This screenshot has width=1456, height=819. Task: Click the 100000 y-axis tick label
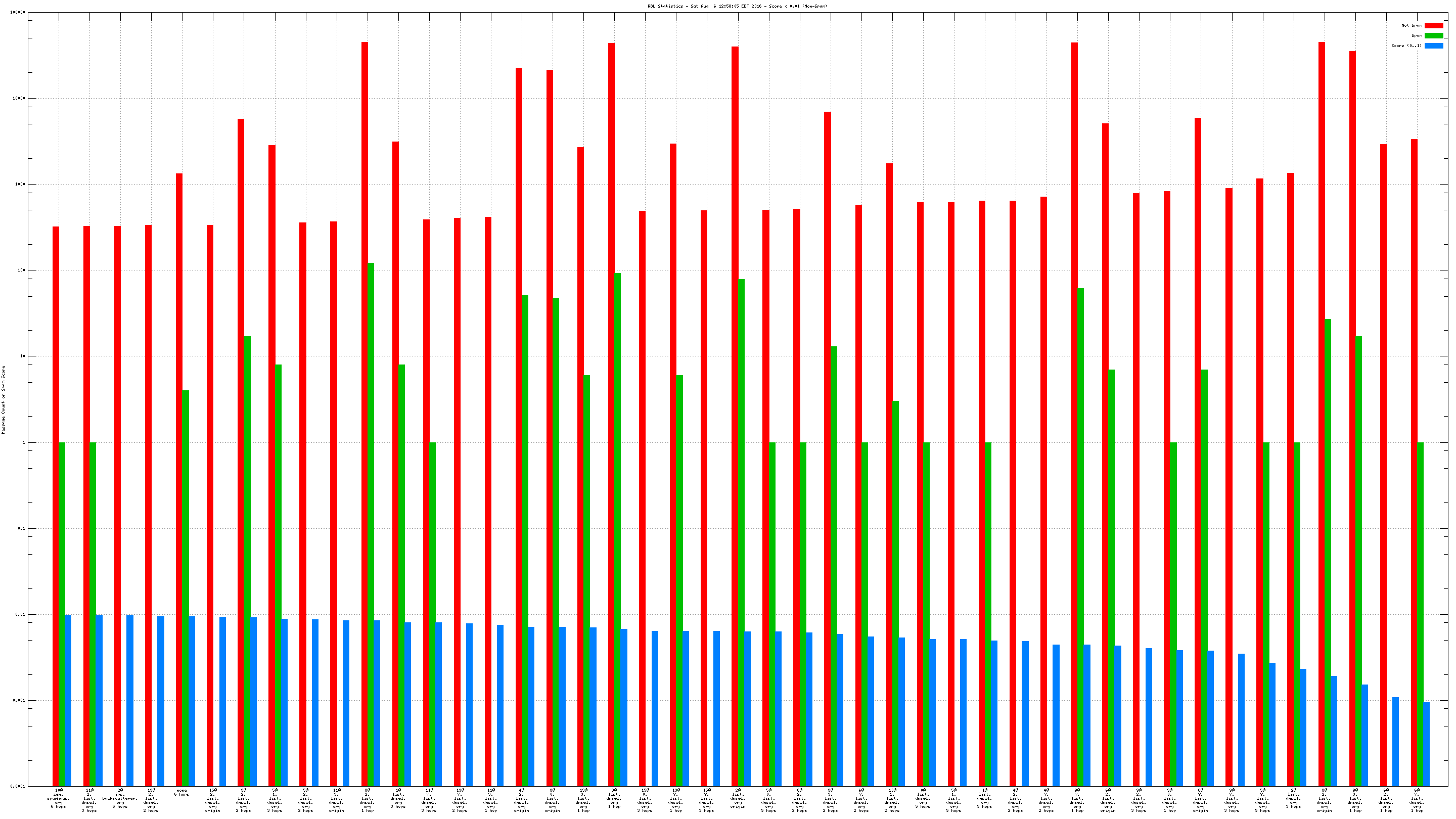(x=17, y=13)
